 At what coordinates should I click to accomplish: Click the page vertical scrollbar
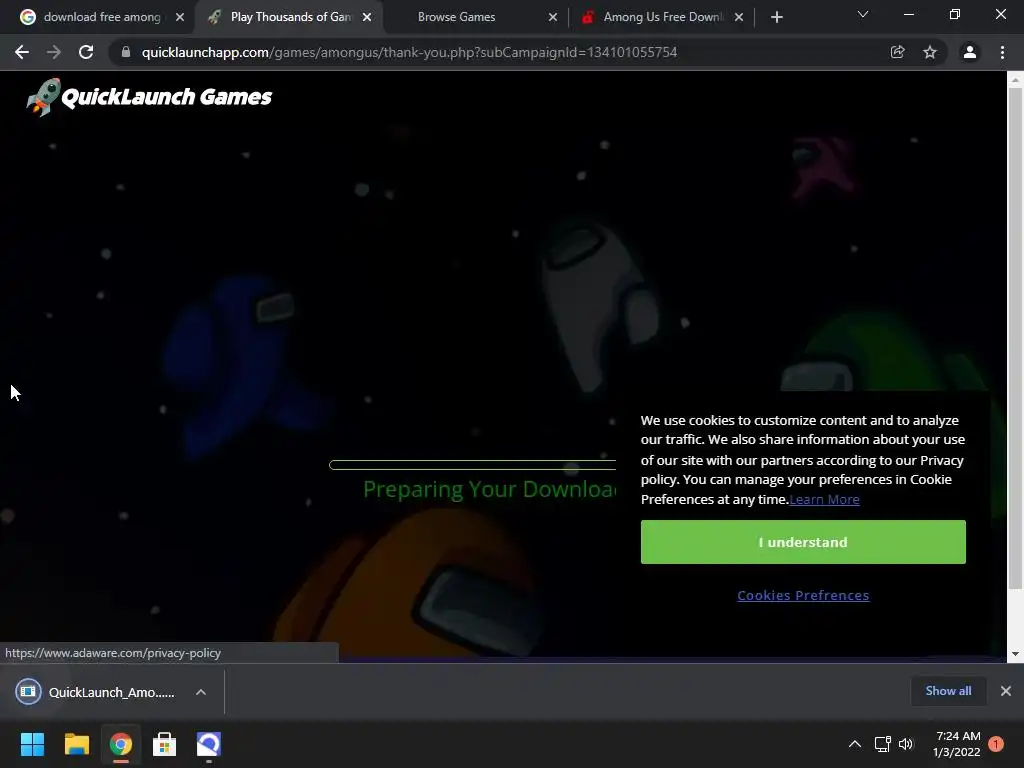pos(1015,338)
